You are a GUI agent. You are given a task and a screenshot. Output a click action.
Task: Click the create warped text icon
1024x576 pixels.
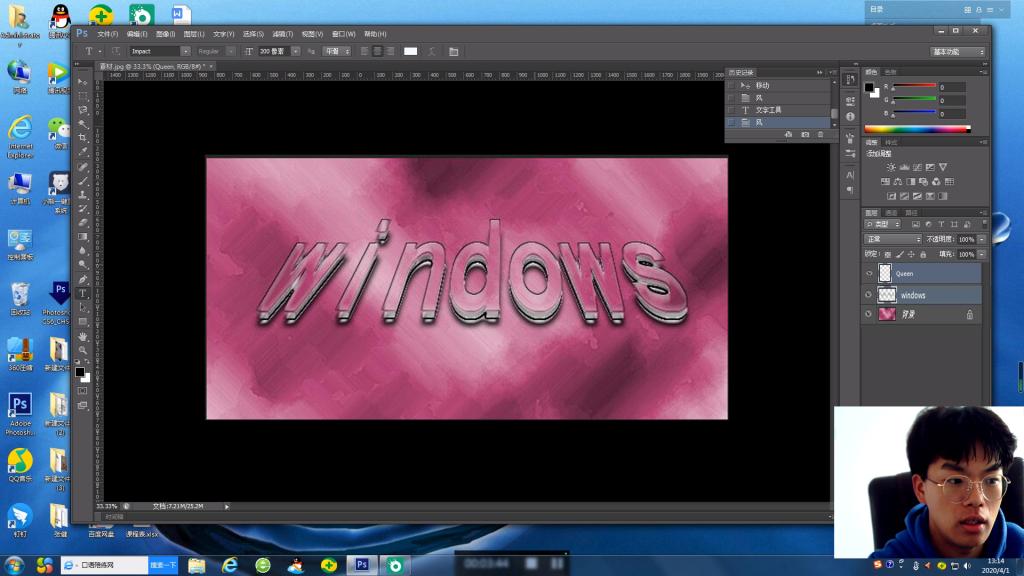tap(433, 51)
